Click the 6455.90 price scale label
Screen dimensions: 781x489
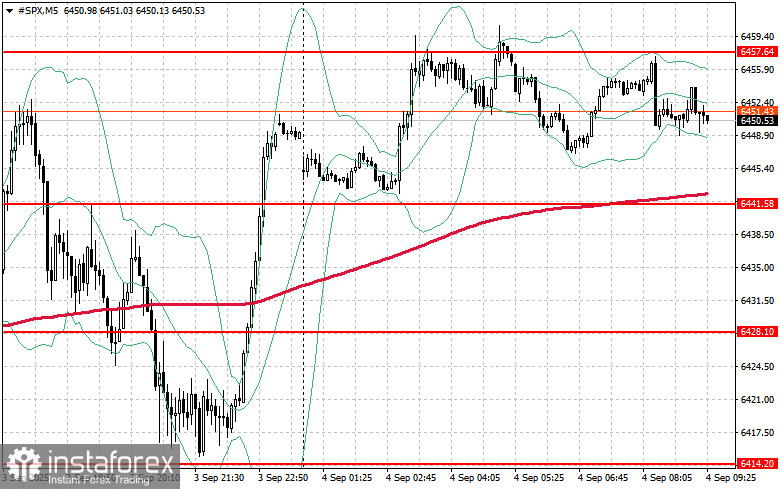point(758,70)
